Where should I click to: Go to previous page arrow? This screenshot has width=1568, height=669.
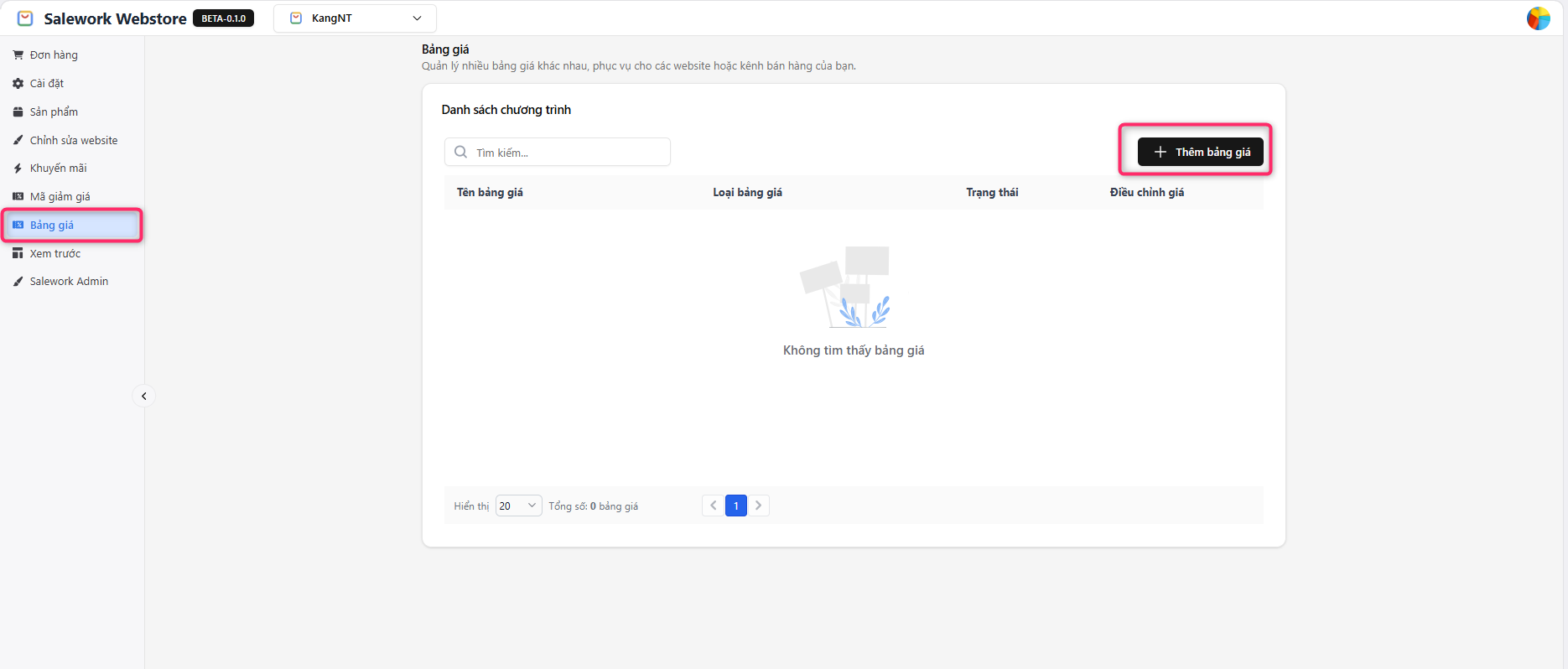click(714, 506)
